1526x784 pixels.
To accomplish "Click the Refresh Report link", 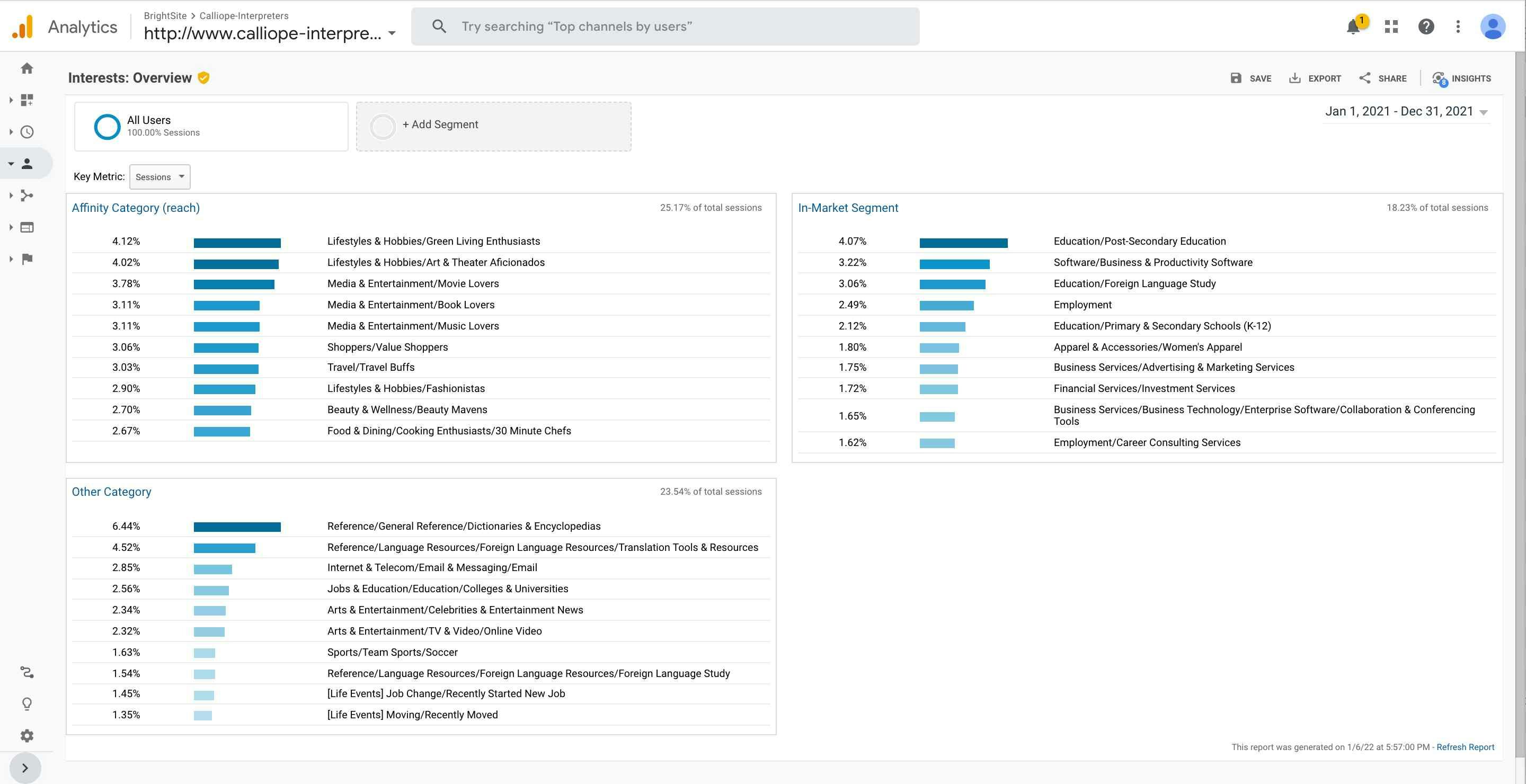I will point(1465,747).
